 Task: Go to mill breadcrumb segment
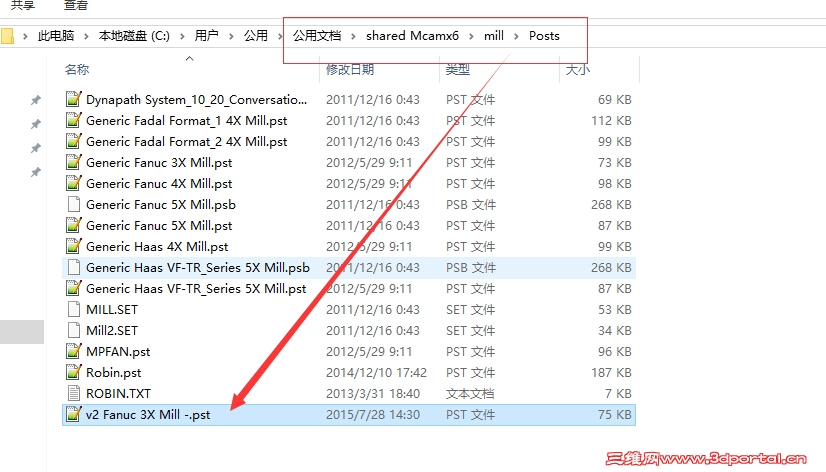[494, 36]
